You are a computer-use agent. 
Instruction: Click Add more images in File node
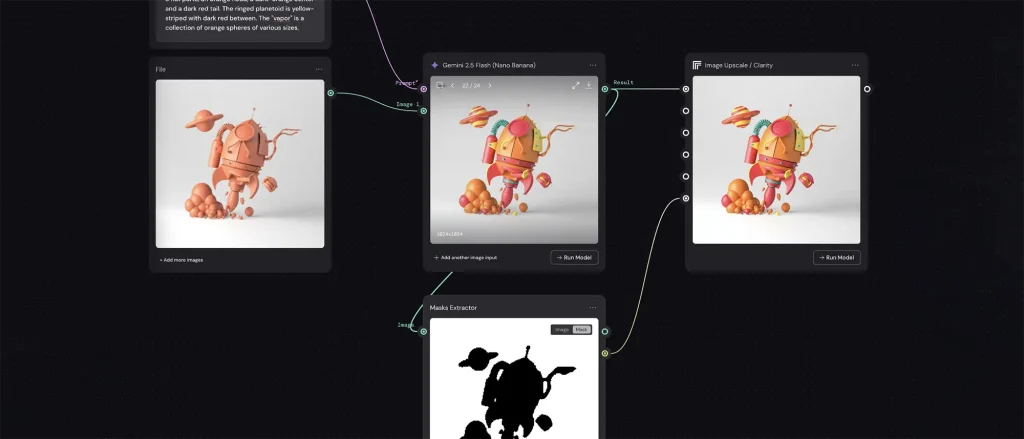[x=181, y=260]
